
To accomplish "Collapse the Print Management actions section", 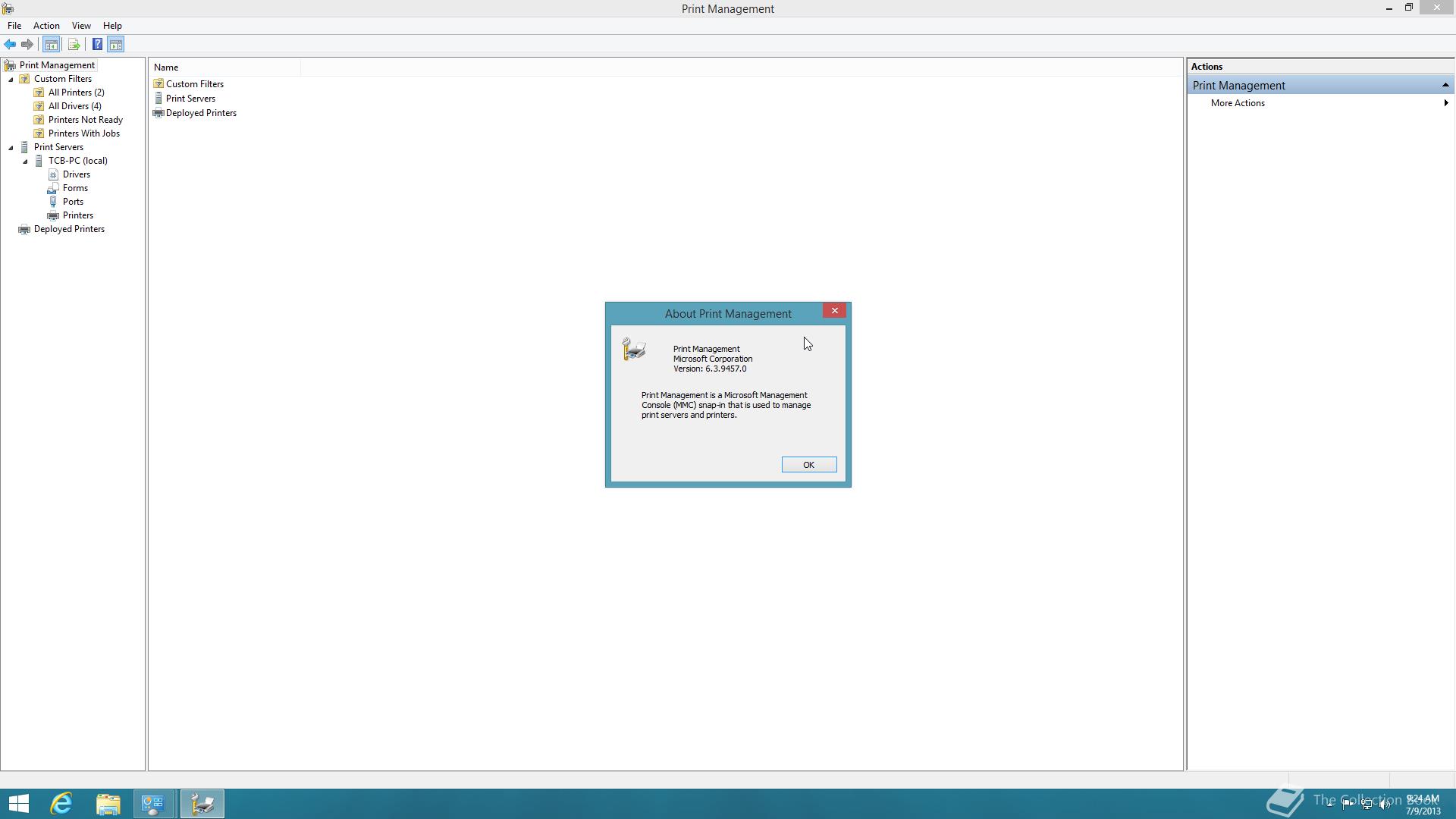I will coord(1445,85).
